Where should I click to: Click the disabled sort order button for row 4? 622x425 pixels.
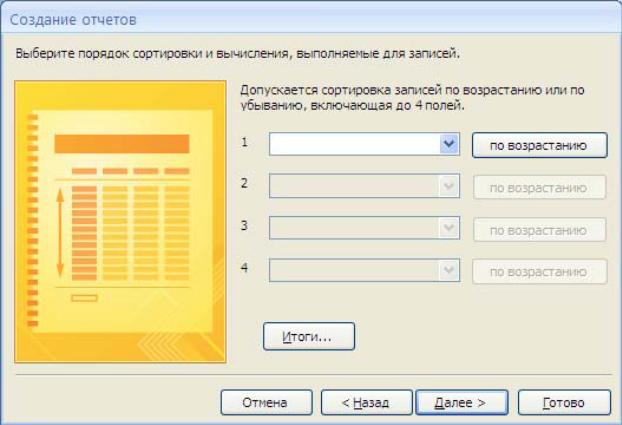coord(539,272)
